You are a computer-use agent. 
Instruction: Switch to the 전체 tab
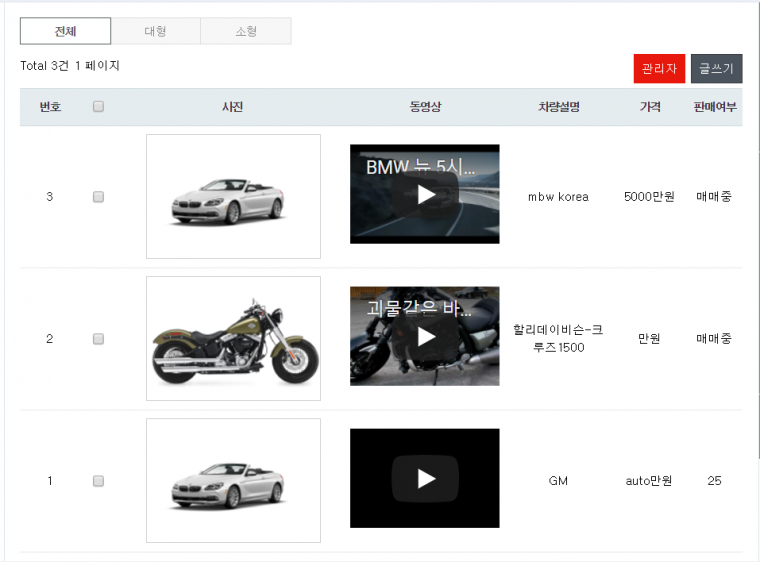[65, 31]
